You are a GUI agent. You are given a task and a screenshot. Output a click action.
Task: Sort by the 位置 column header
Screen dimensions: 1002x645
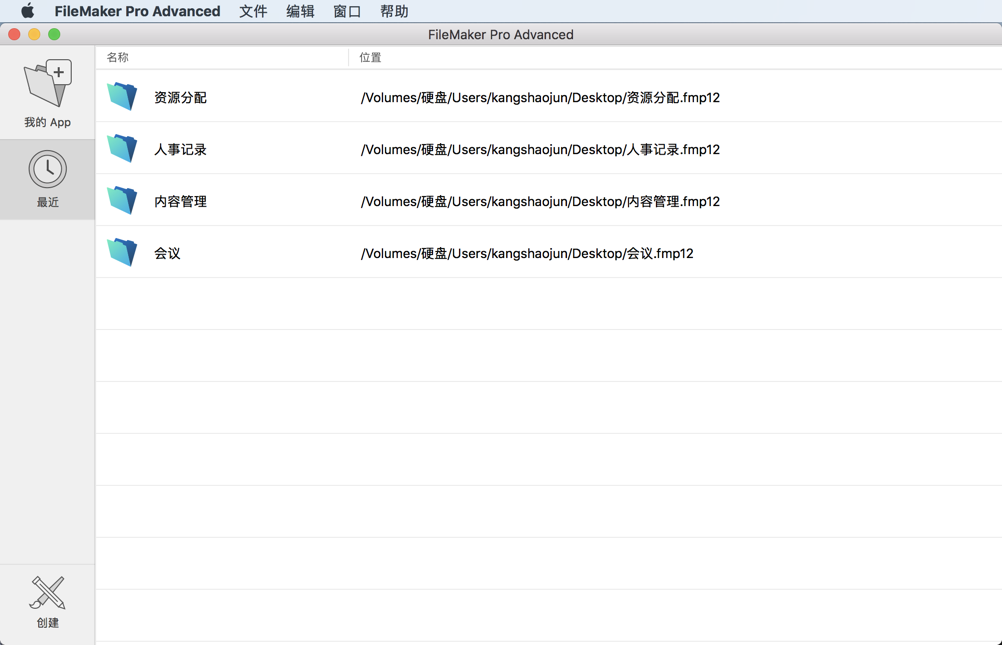[x=370, y=58]
